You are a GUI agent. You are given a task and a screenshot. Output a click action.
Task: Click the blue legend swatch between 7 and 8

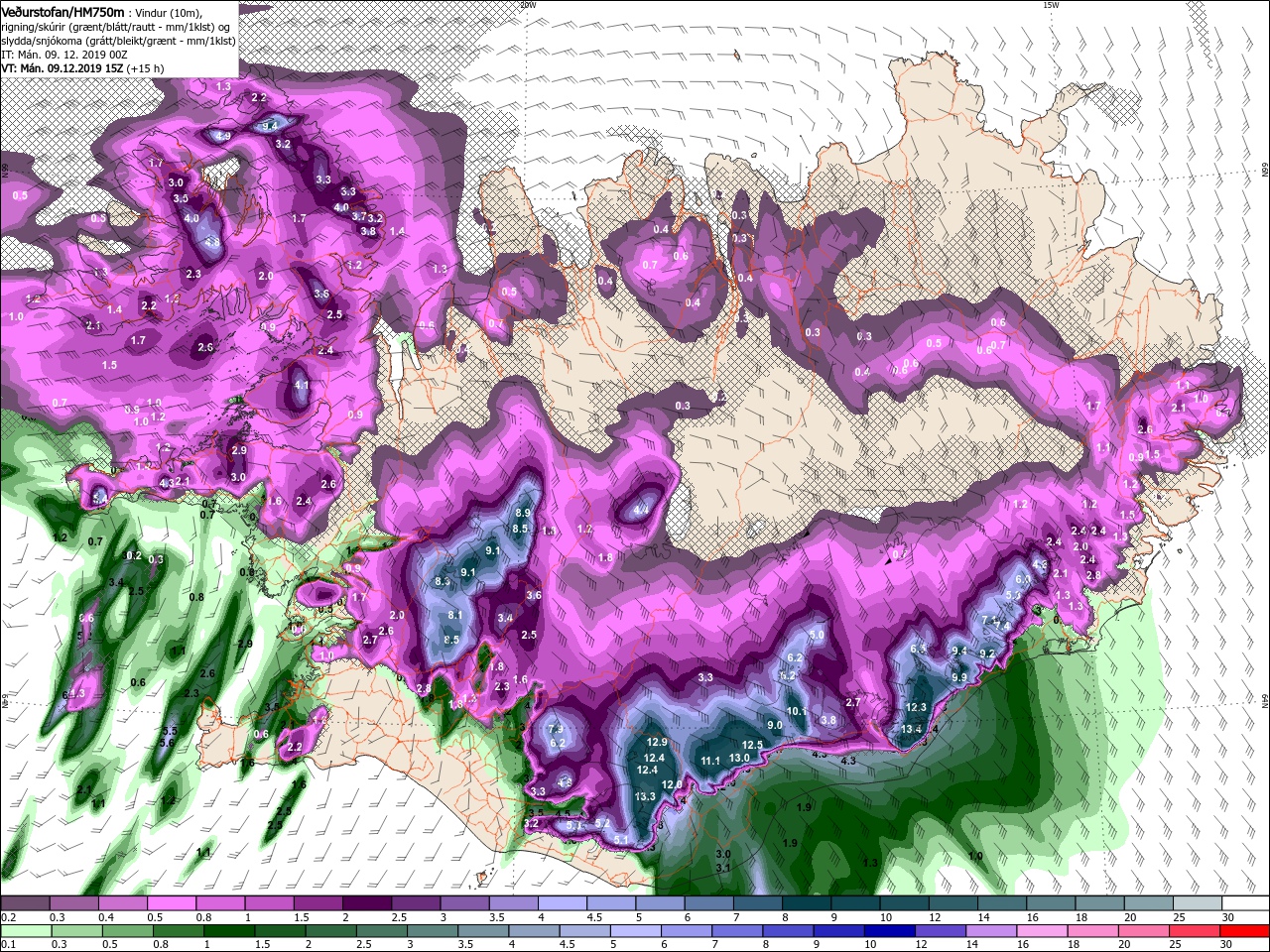(736, 931)
